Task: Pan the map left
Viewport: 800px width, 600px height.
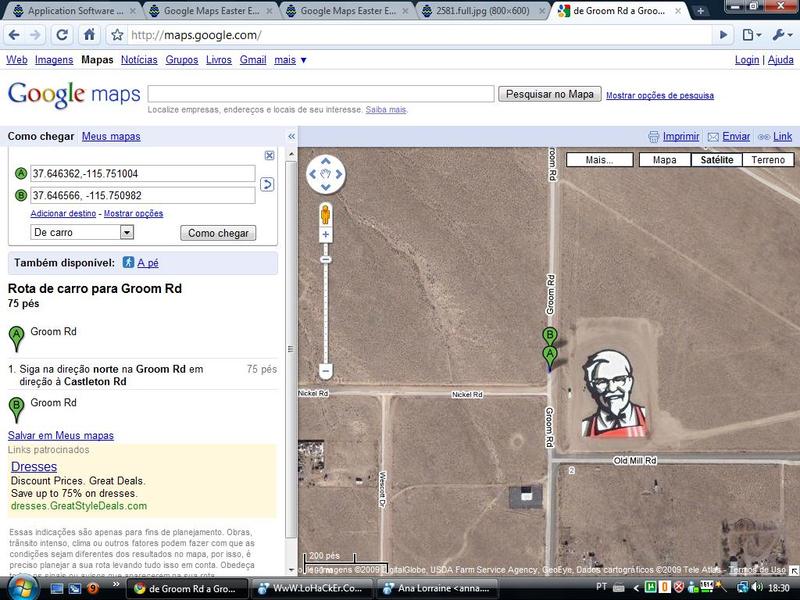Action: (313, 174)
